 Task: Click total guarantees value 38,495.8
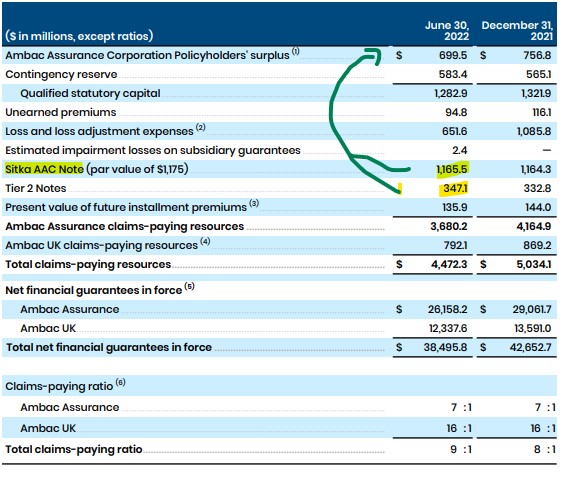pyautogui.click(x=445, y=347)
